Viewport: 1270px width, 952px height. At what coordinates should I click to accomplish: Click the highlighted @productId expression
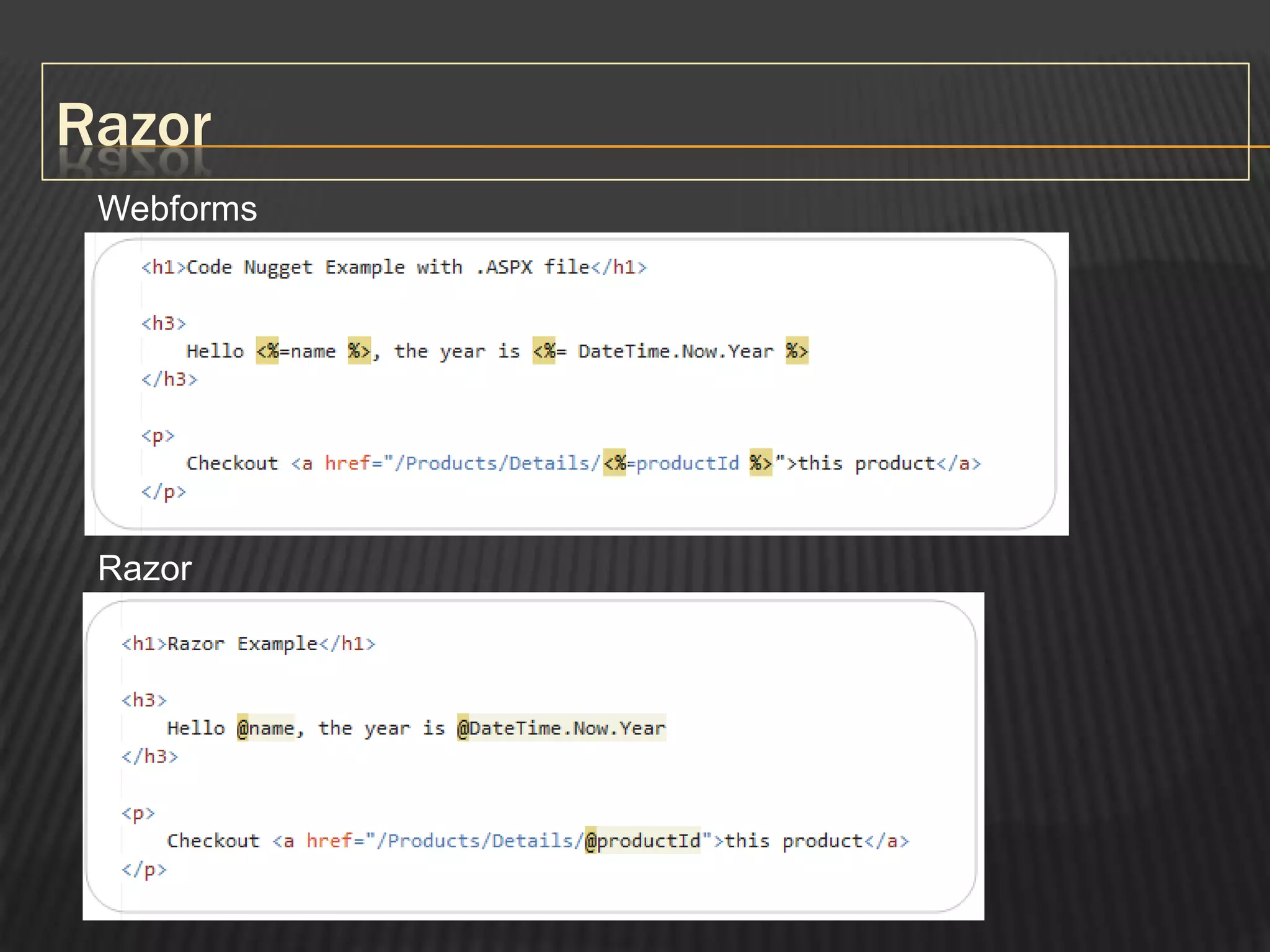pyautogui.click(x=642, y=840)
